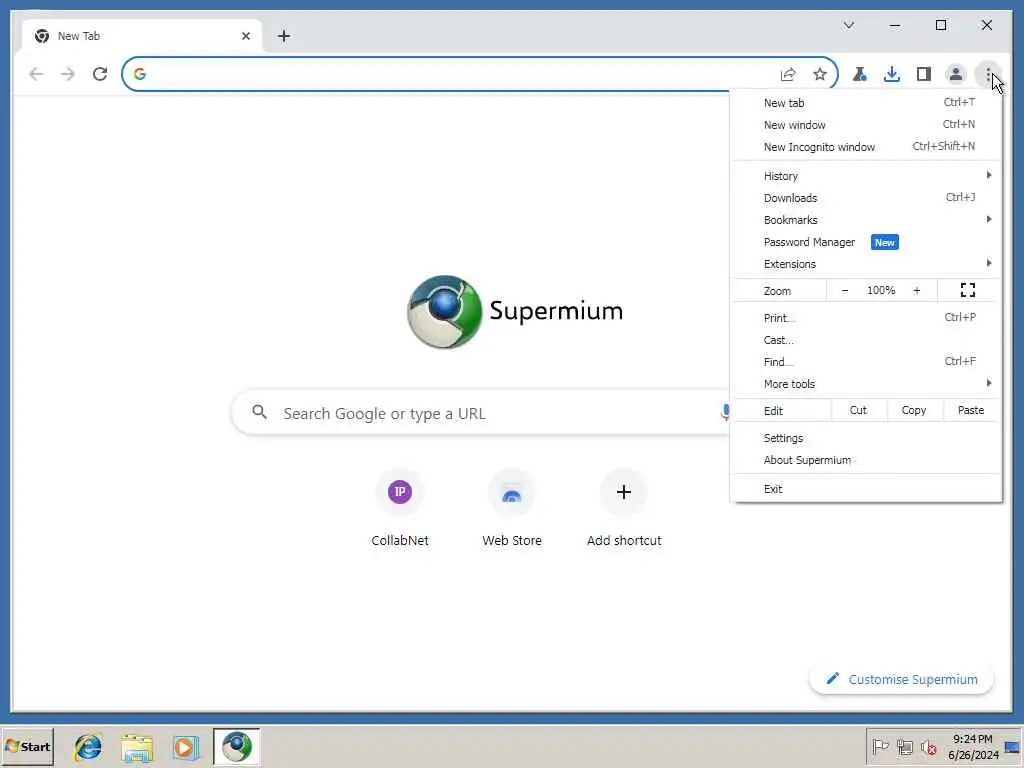This screenshot has height=768, width=1024.
Task: Choose Print... from menu
Action: coord(866,318)
